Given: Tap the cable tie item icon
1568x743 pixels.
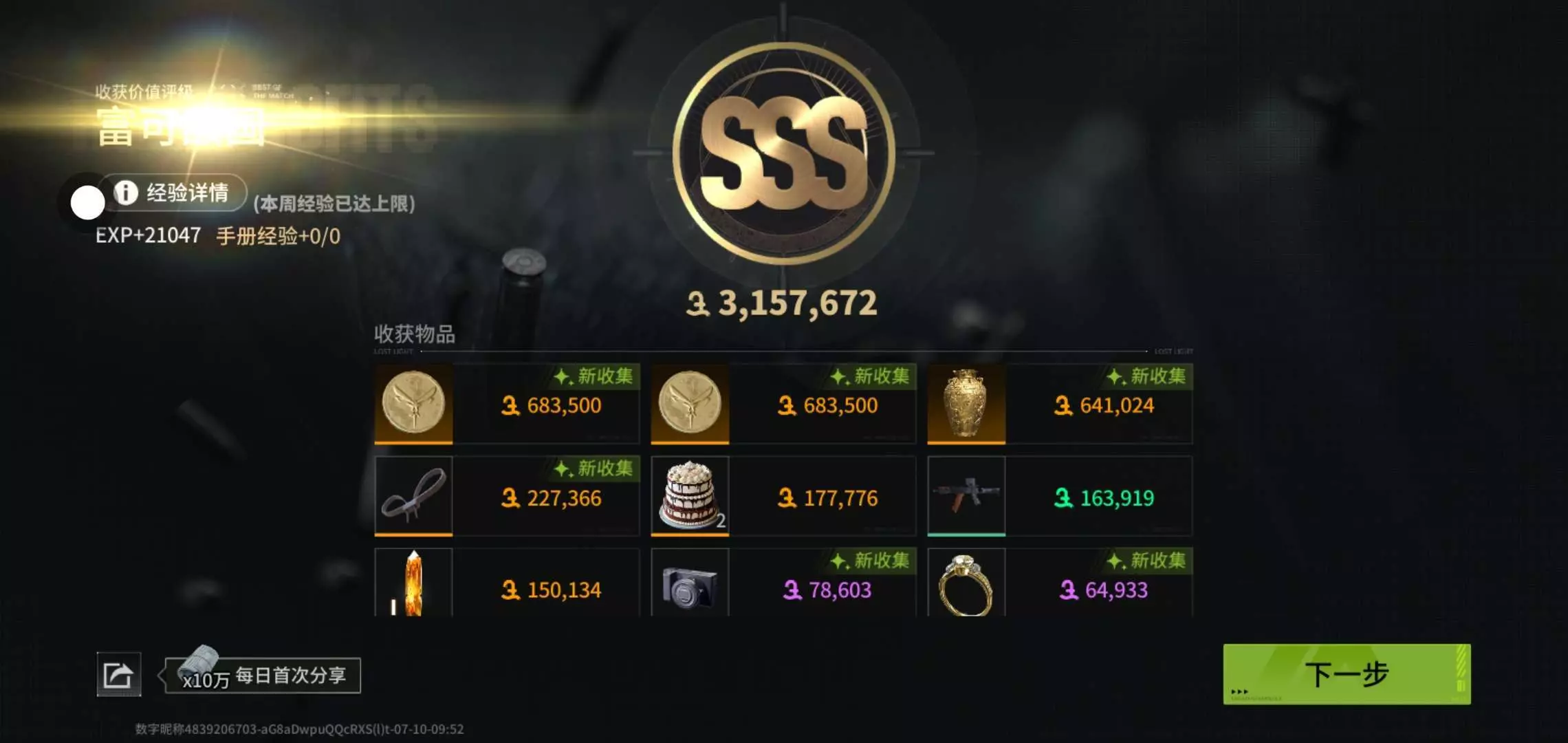Looking at the screenshot, I should tap(413, 496).
